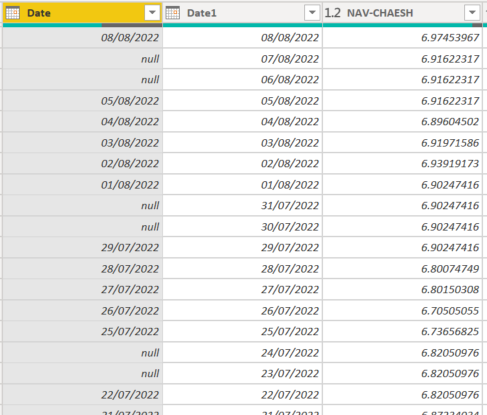This screenshot has height=415, width=487.
Task: Select the NAV-CHAESH column header
Action: click(402, 13)
